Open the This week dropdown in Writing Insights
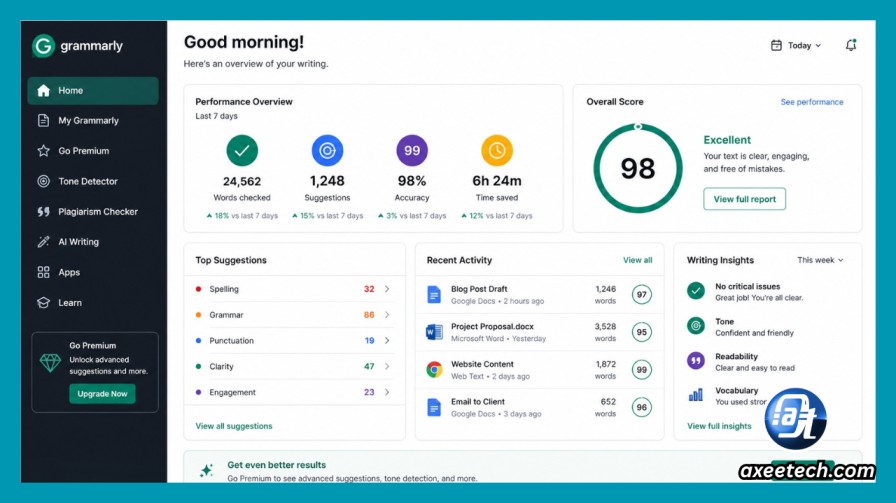Viewport: 896px width, 503px height. click(820, 260)
